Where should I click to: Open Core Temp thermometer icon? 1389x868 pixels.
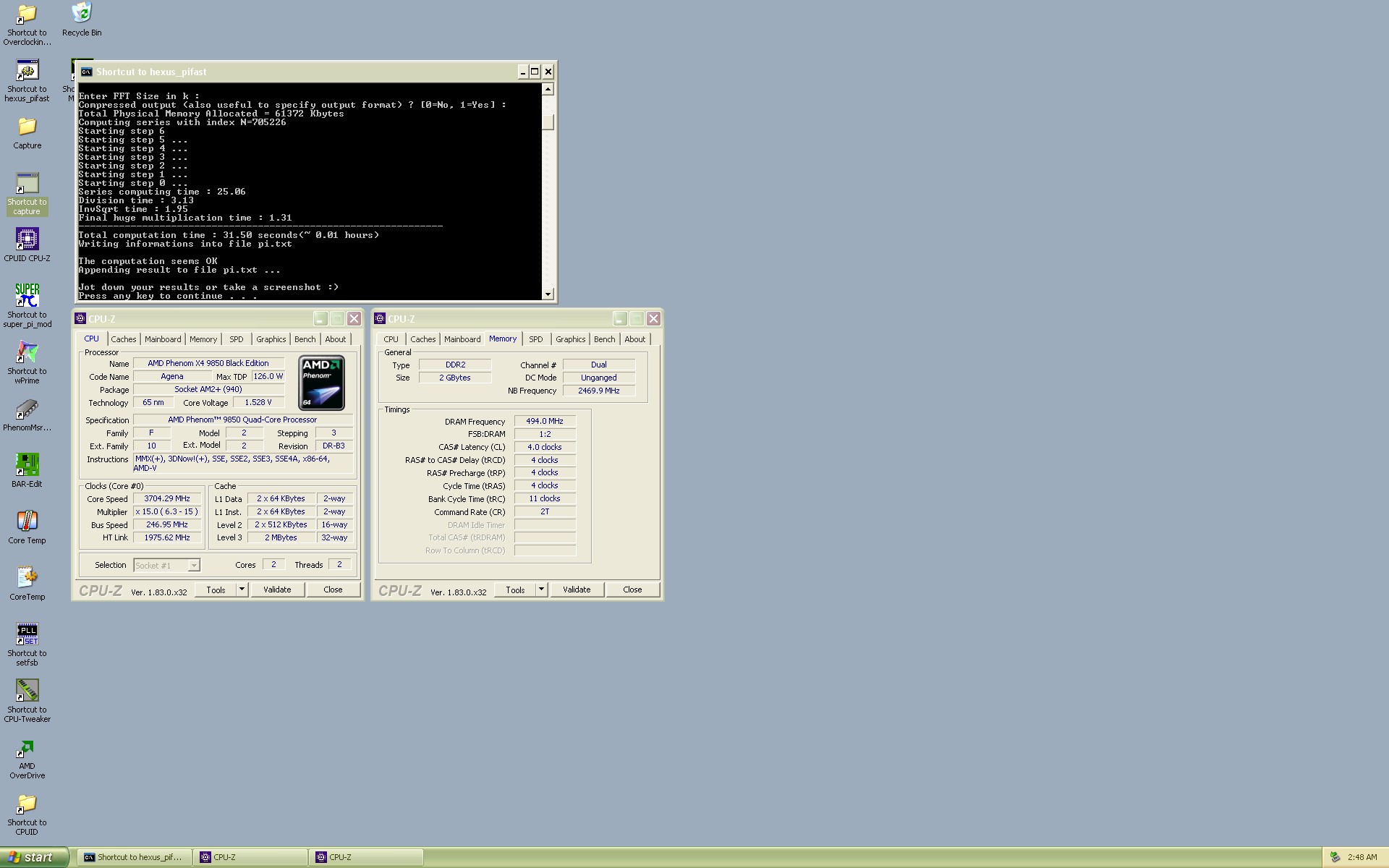coord(27,527)
